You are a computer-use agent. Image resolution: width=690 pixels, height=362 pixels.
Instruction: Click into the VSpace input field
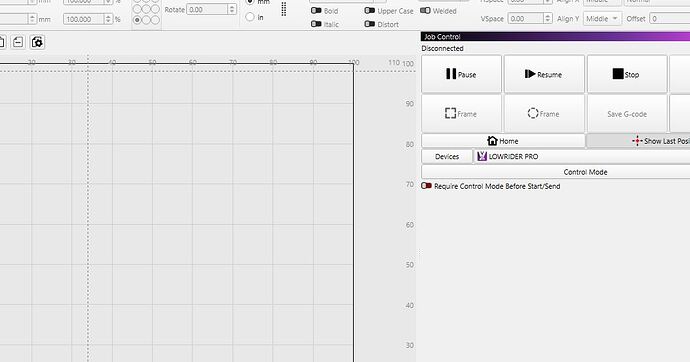click(x=526, y=18)
